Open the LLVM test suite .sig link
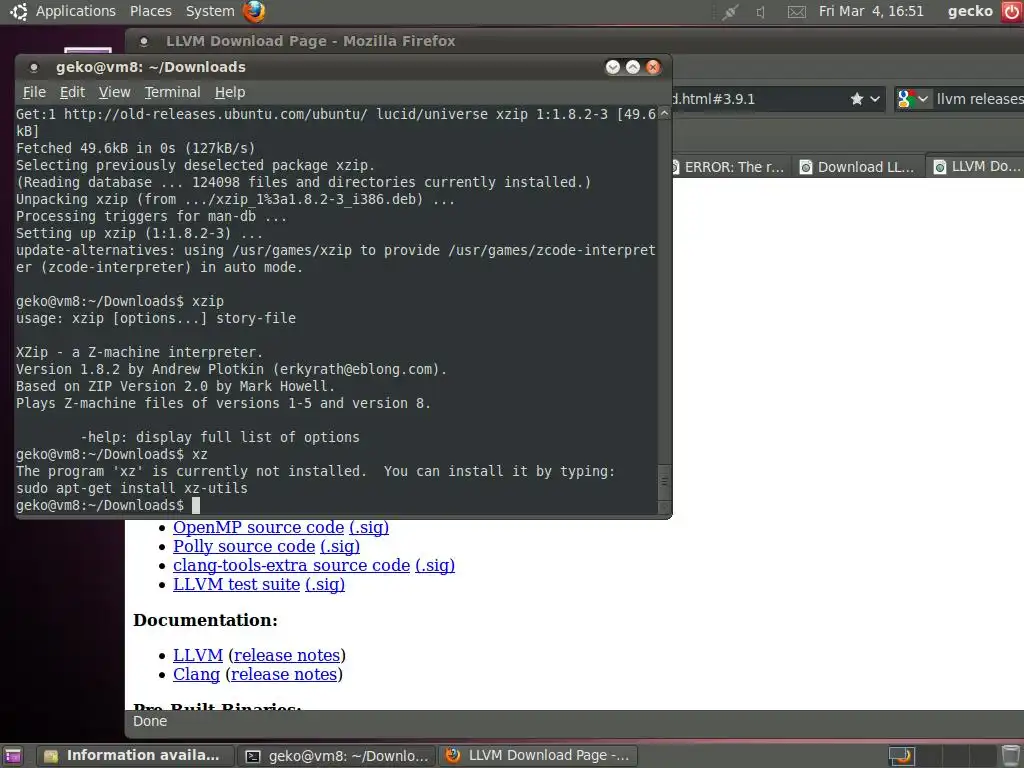Screen dimensions: 1024x768 (325, 584)
